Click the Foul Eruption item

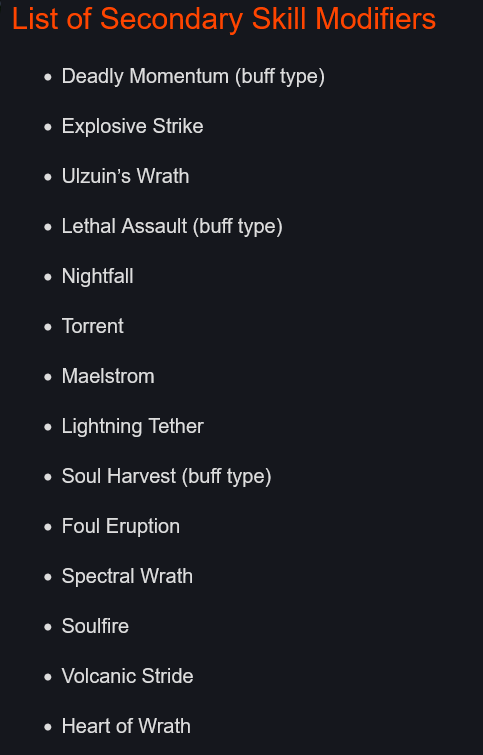click(x=120, y=526)
